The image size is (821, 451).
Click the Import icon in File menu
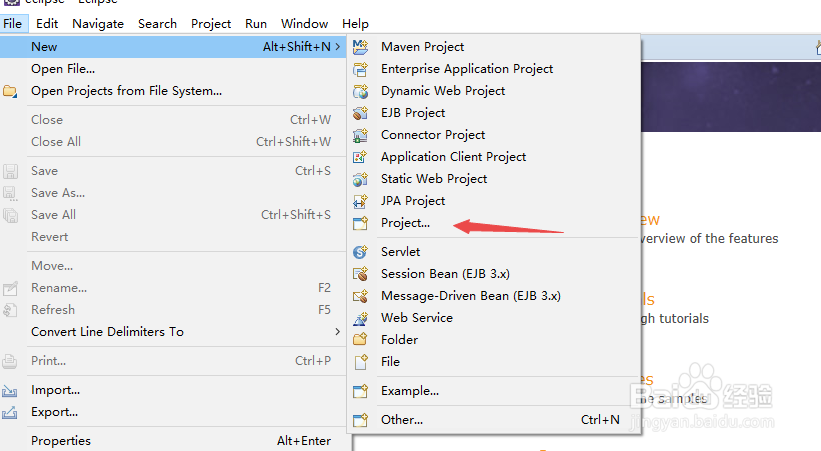tap(11, 390)
